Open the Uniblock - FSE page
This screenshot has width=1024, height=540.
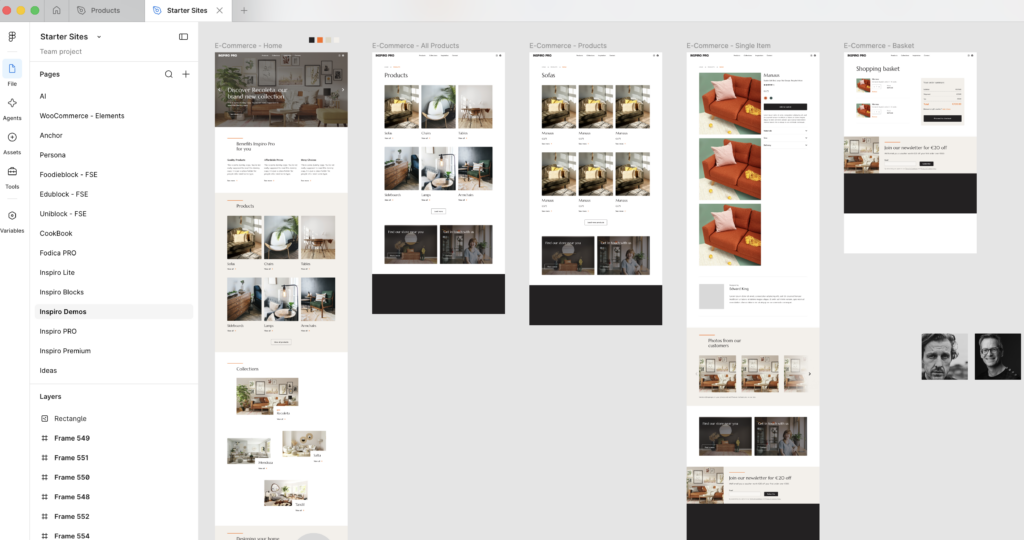[x=63, y=214]
